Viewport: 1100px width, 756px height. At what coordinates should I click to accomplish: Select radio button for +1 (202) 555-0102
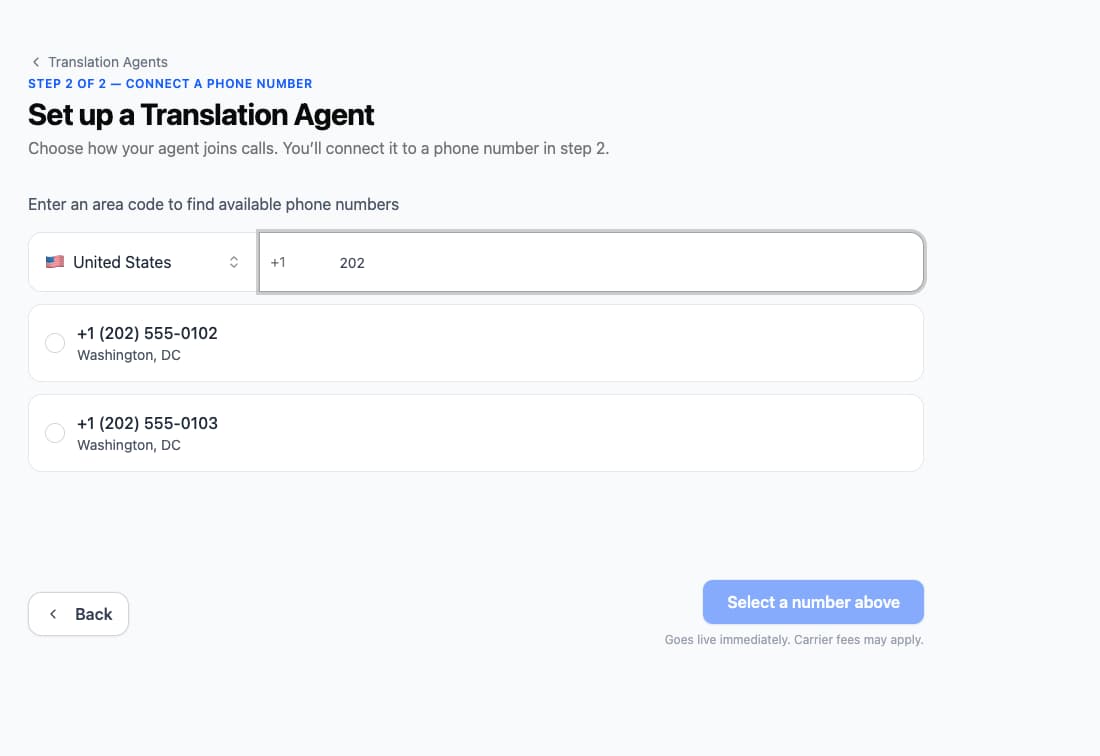[x=55, y=343]
